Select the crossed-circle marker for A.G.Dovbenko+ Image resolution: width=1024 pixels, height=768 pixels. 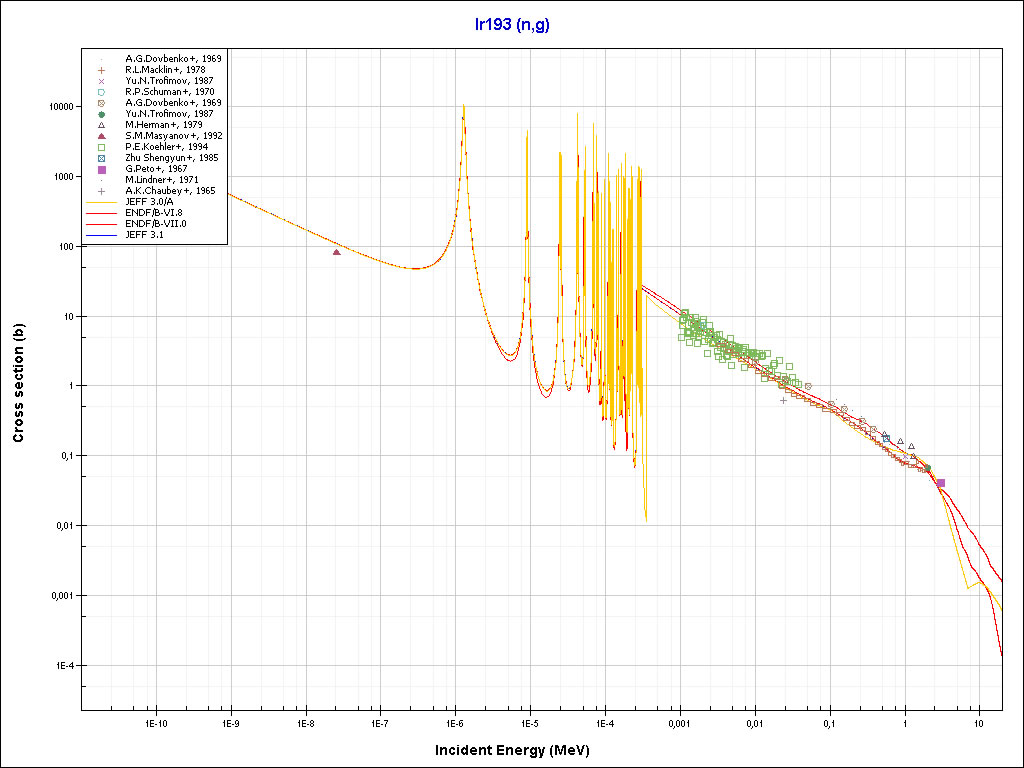[x=101, y=103]
